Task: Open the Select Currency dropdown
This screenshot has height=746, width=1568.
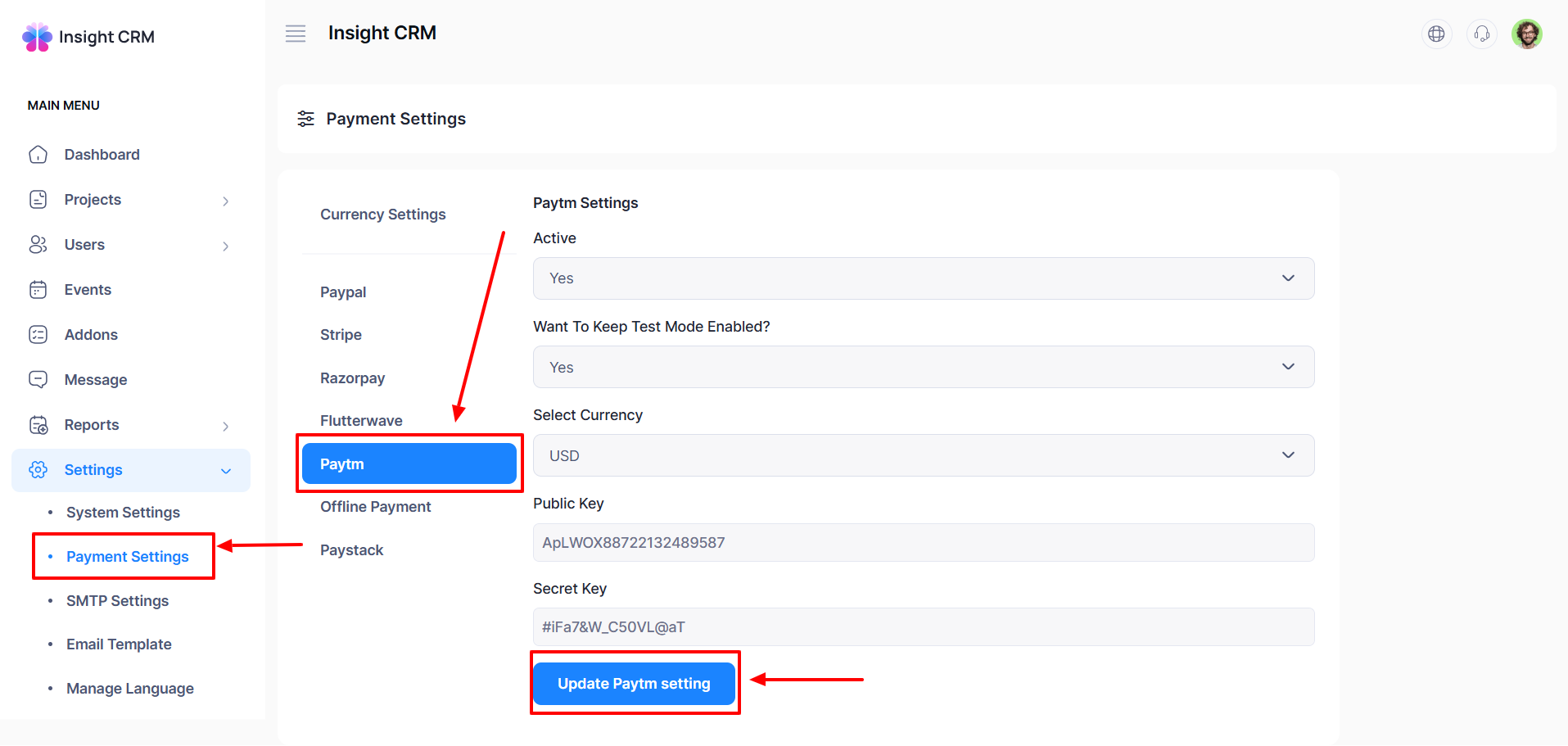Action: tap(923, 455)
